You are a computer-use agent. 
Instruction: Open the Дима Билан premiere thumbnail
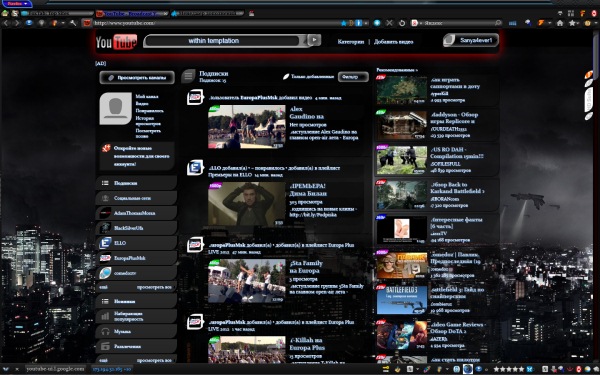pos(246,204)
